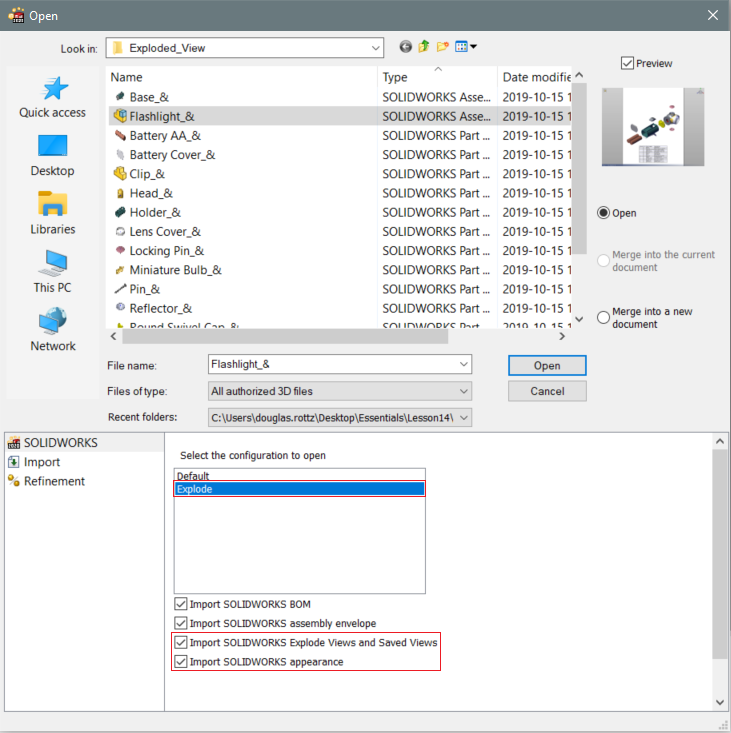731x733 pixels.
Task: Open the Desktop location icon
Action: (x=52, y=147)
